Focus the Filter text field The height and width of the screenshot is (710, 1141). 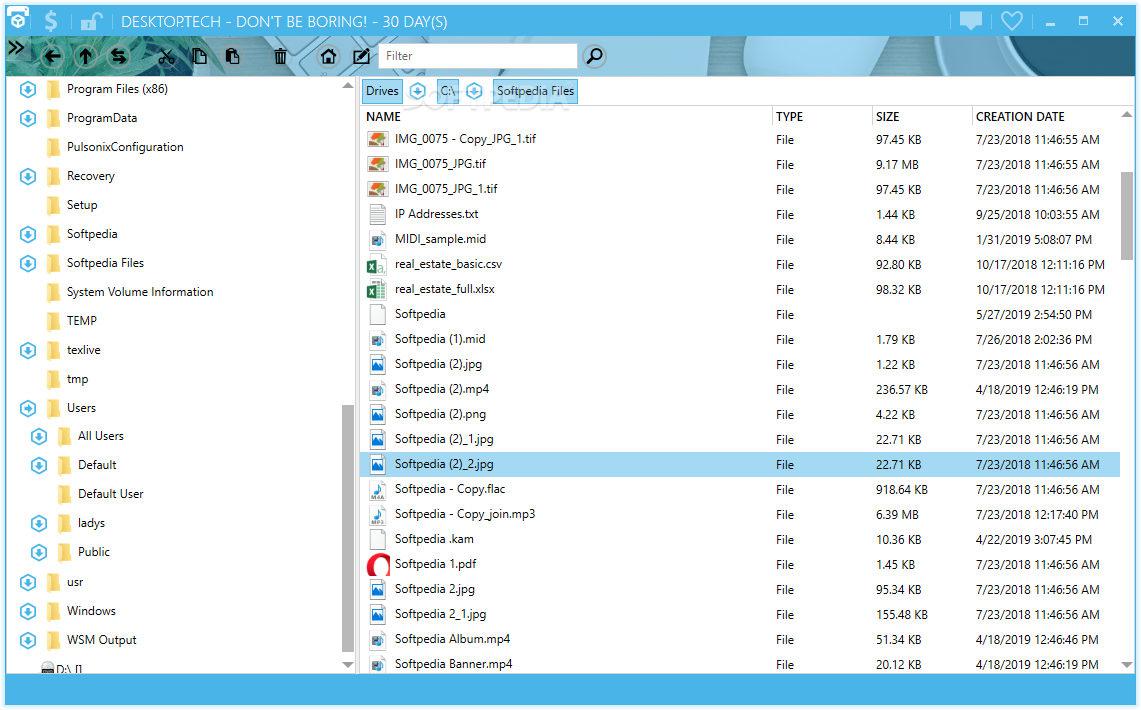tap(477, 56)
